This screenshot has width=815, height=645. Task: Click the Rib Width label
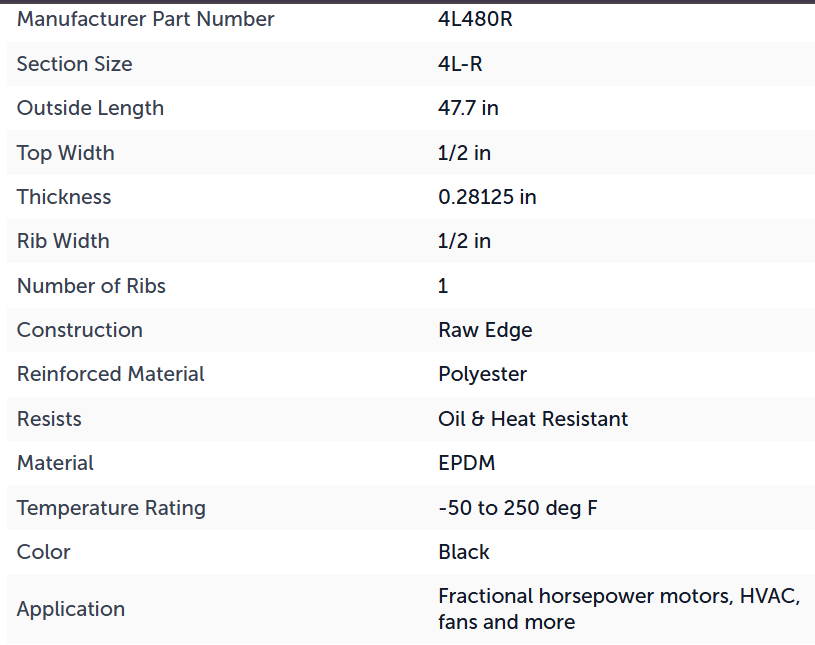pos(63,241)
